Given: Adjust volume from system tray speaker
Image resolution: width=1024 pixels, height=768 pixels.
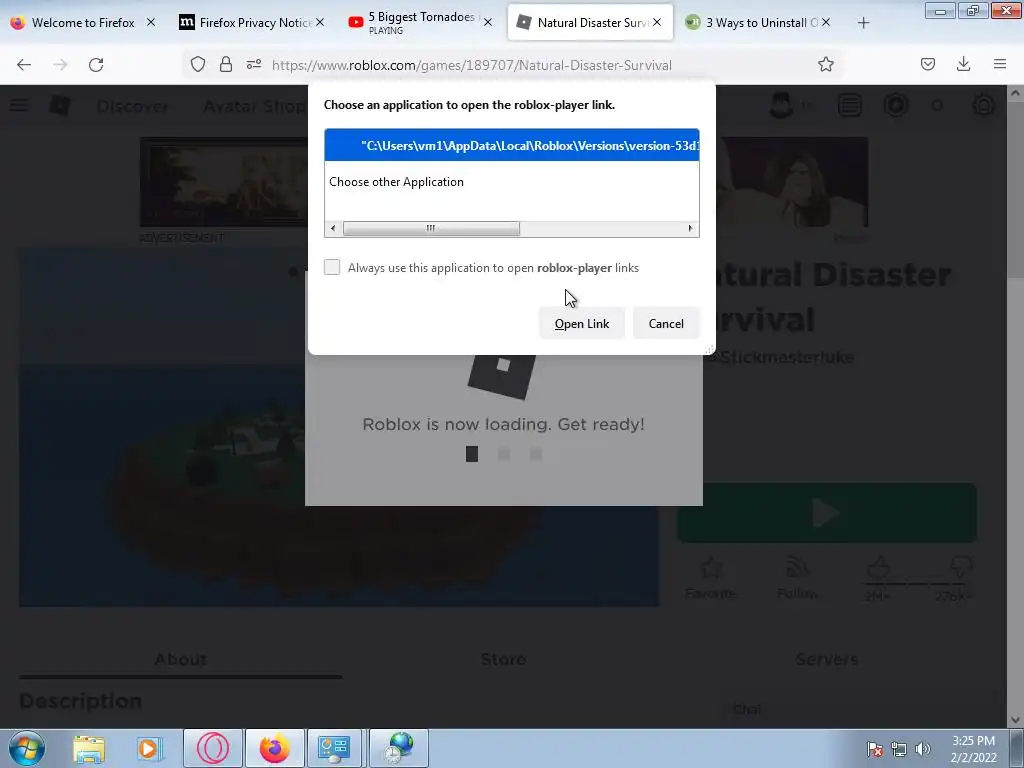Looking at the screenshot, I should pyautogui.click(x=923, y=749).
